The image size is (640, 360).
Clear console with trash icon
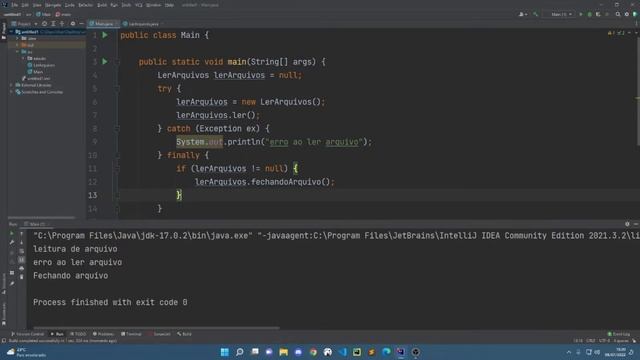click(x=22, y=277)
